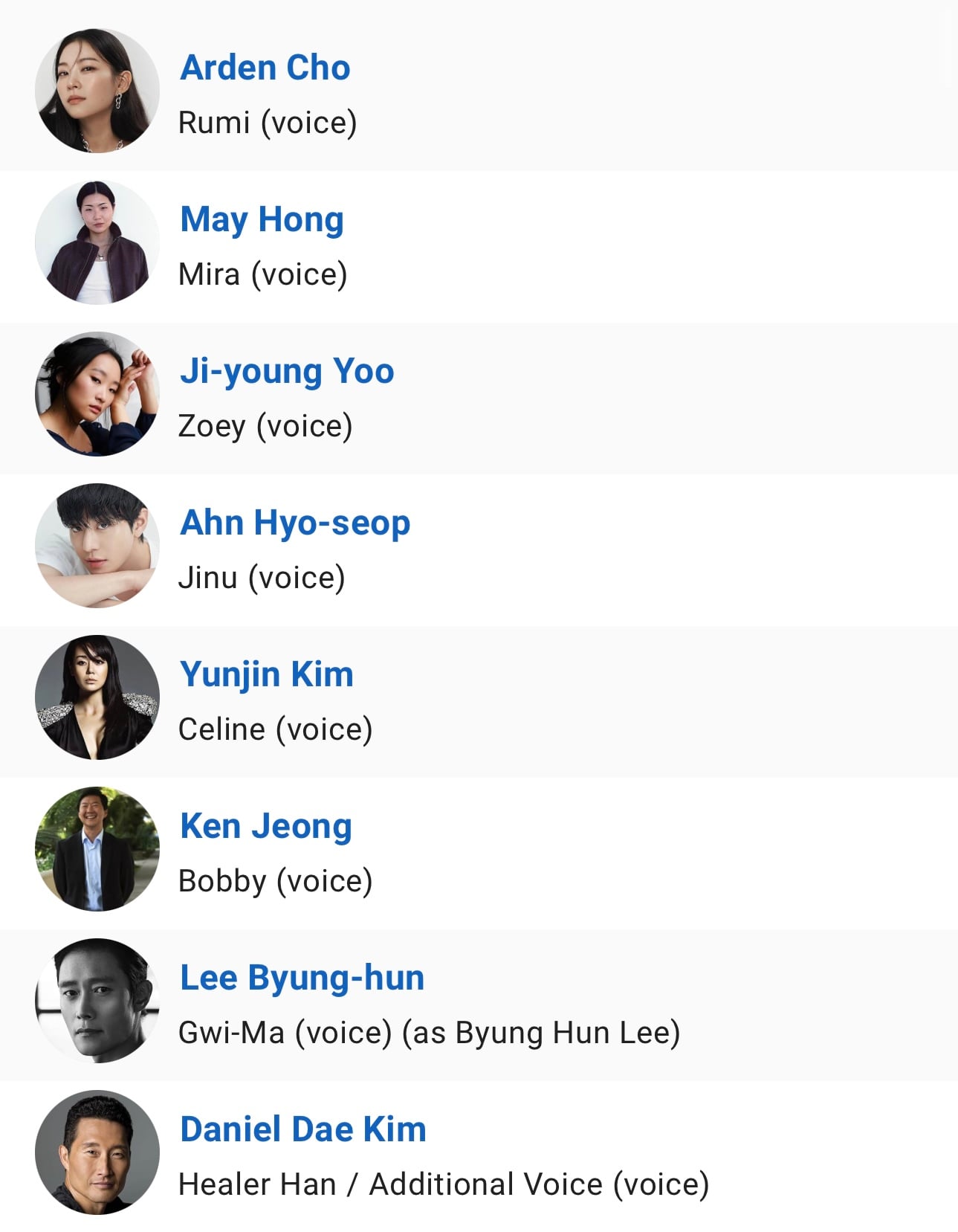Follow the Ji-young Yoo name link

(287, 372)
